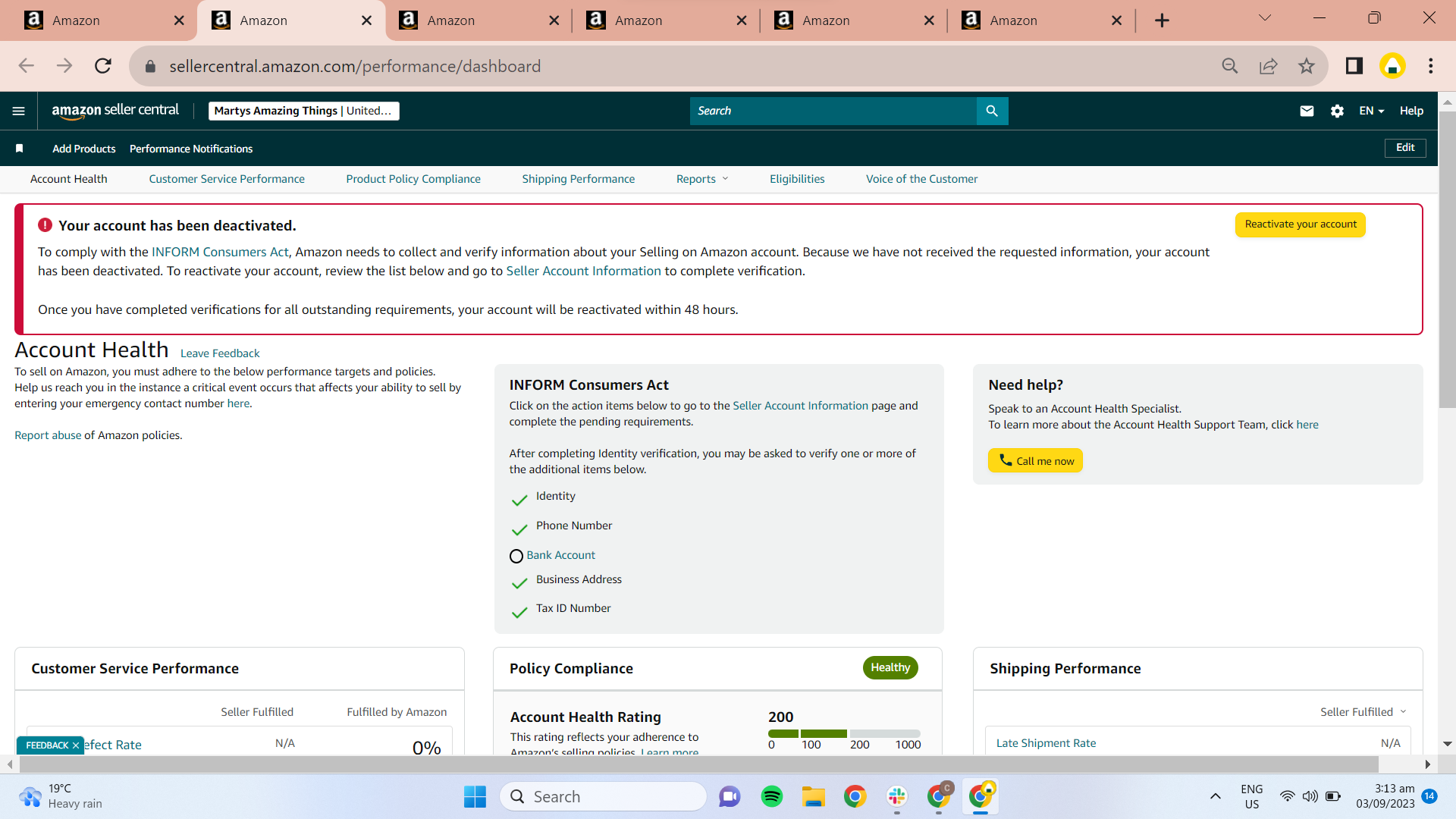Open the Voice of the Customer tab
Screen dimensions: 1456x819
[922, 179]
